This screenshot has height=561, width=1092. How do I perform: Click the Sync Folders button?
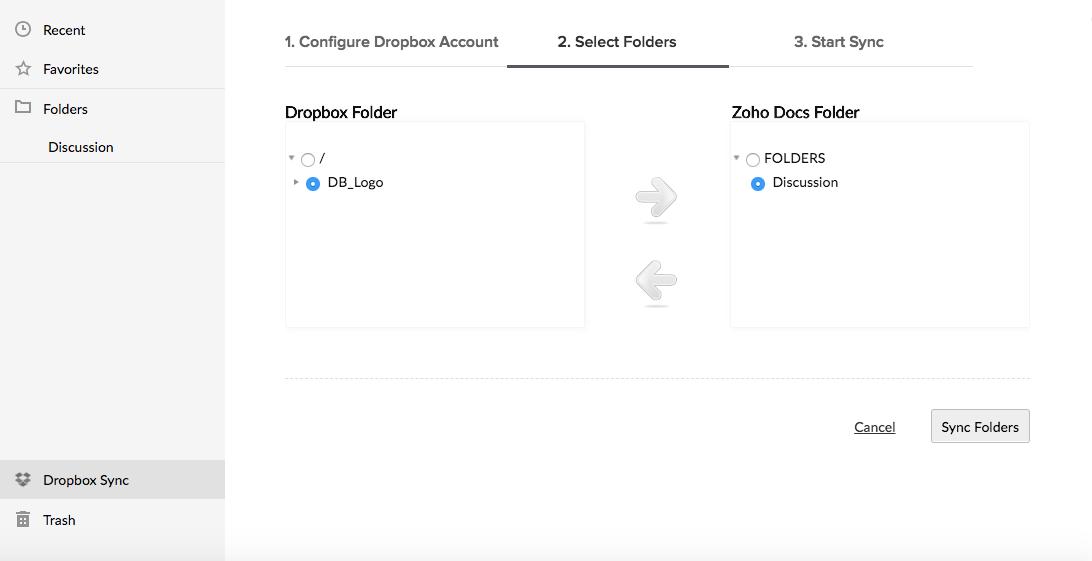[980, 426]
